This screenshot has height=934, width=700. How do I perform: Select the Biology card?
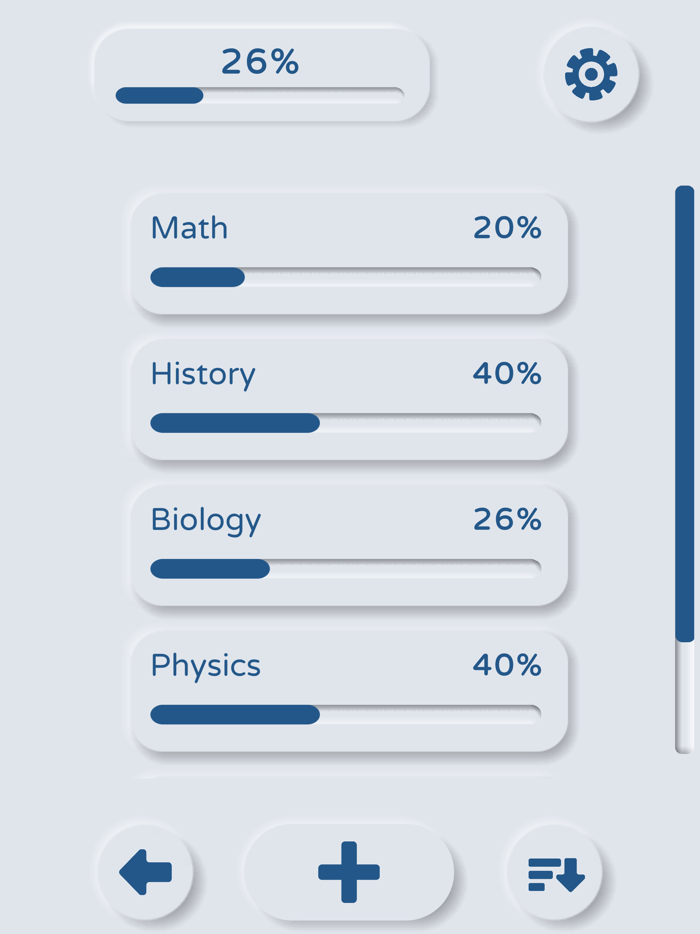coord(349,545)
